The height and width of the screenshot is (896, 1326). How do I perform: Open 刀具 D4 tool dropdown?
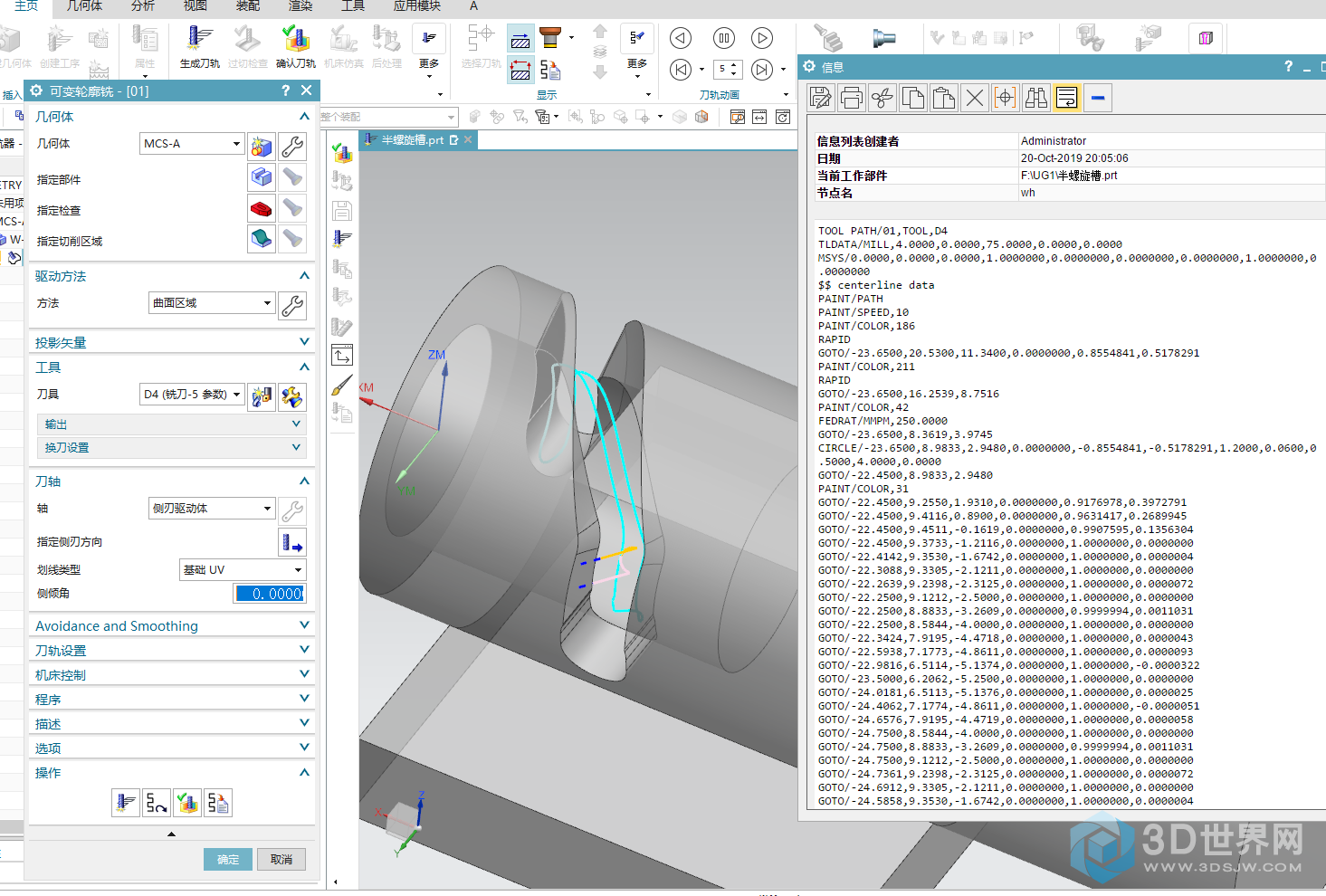[x=192, y=395]
